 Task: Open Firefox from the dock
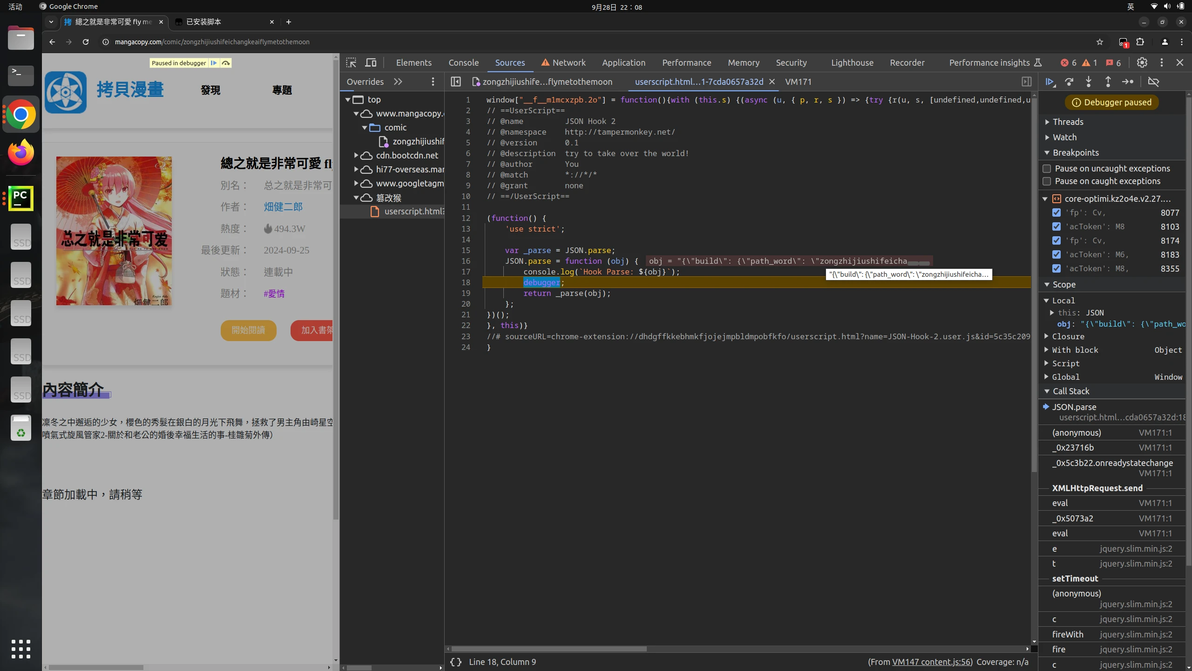click(21, 153)
